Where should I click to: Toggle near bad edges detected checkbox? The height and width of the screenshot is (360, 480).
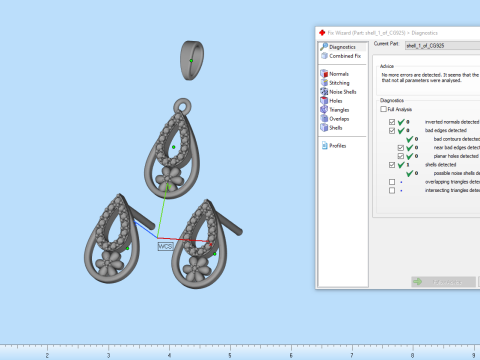[401, 147]
